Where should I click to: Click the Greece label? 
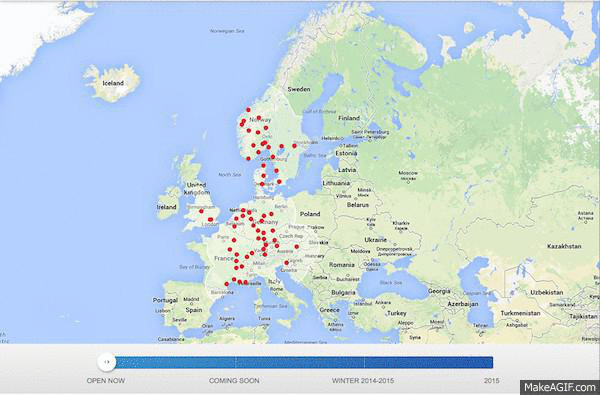coord(329,310)
